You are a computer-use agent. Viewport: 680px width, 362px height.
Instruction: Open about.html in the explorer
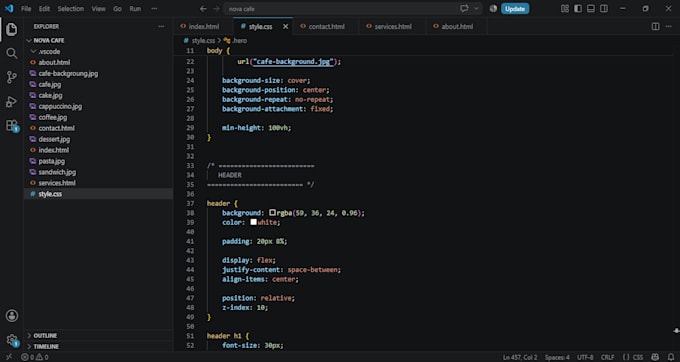click(54, 62)
